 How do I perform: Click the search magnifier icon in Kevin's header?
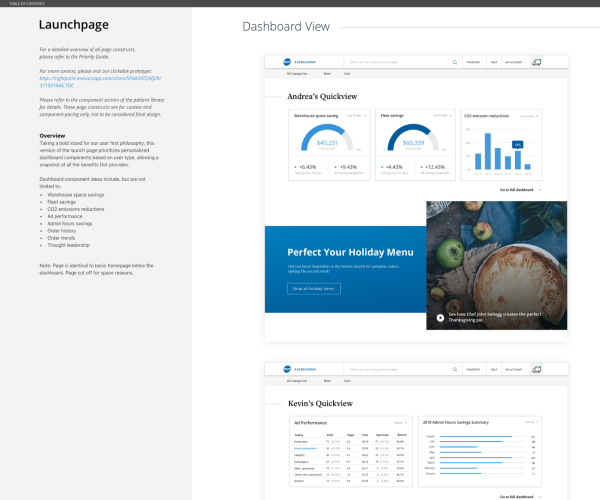454,370
